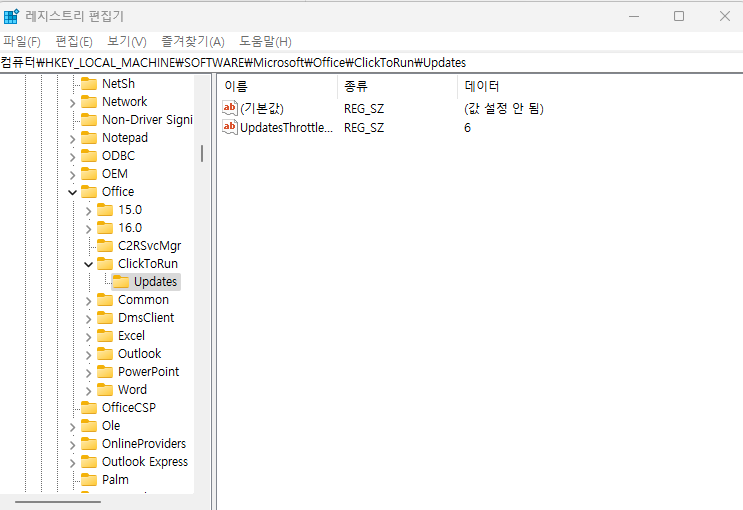Click the (값 설정 안 됨) data cell
Screen dimensions: 743x510
click(504, 109)
